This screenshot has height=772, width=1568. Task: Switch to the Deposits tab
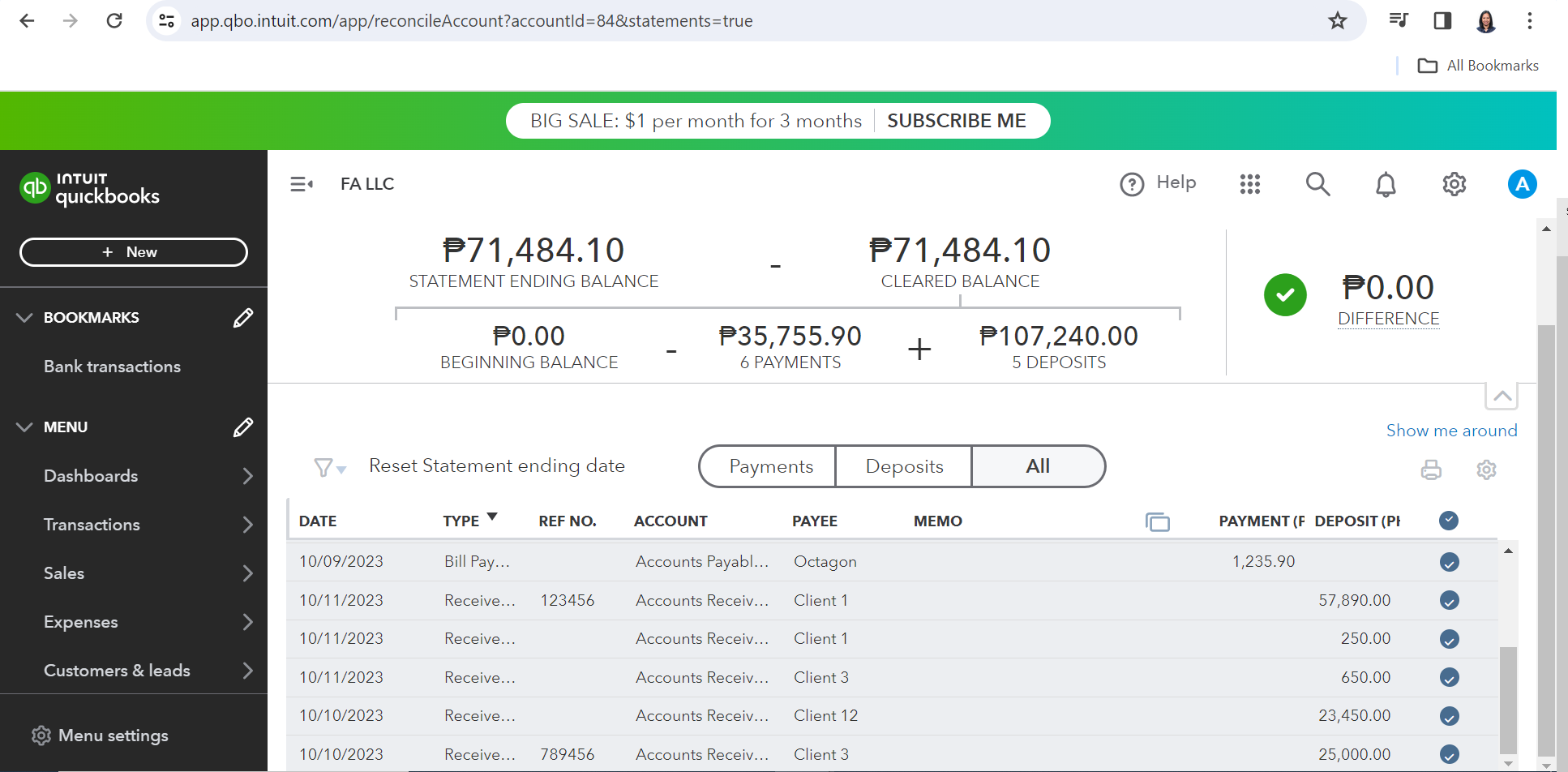tap(904, 466)
